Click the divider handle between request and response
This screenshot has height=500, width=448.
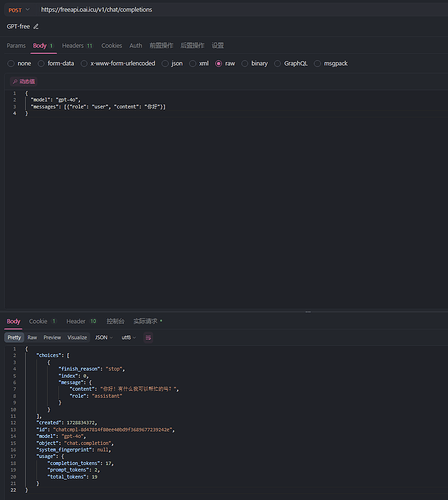(x=308, y=312)
